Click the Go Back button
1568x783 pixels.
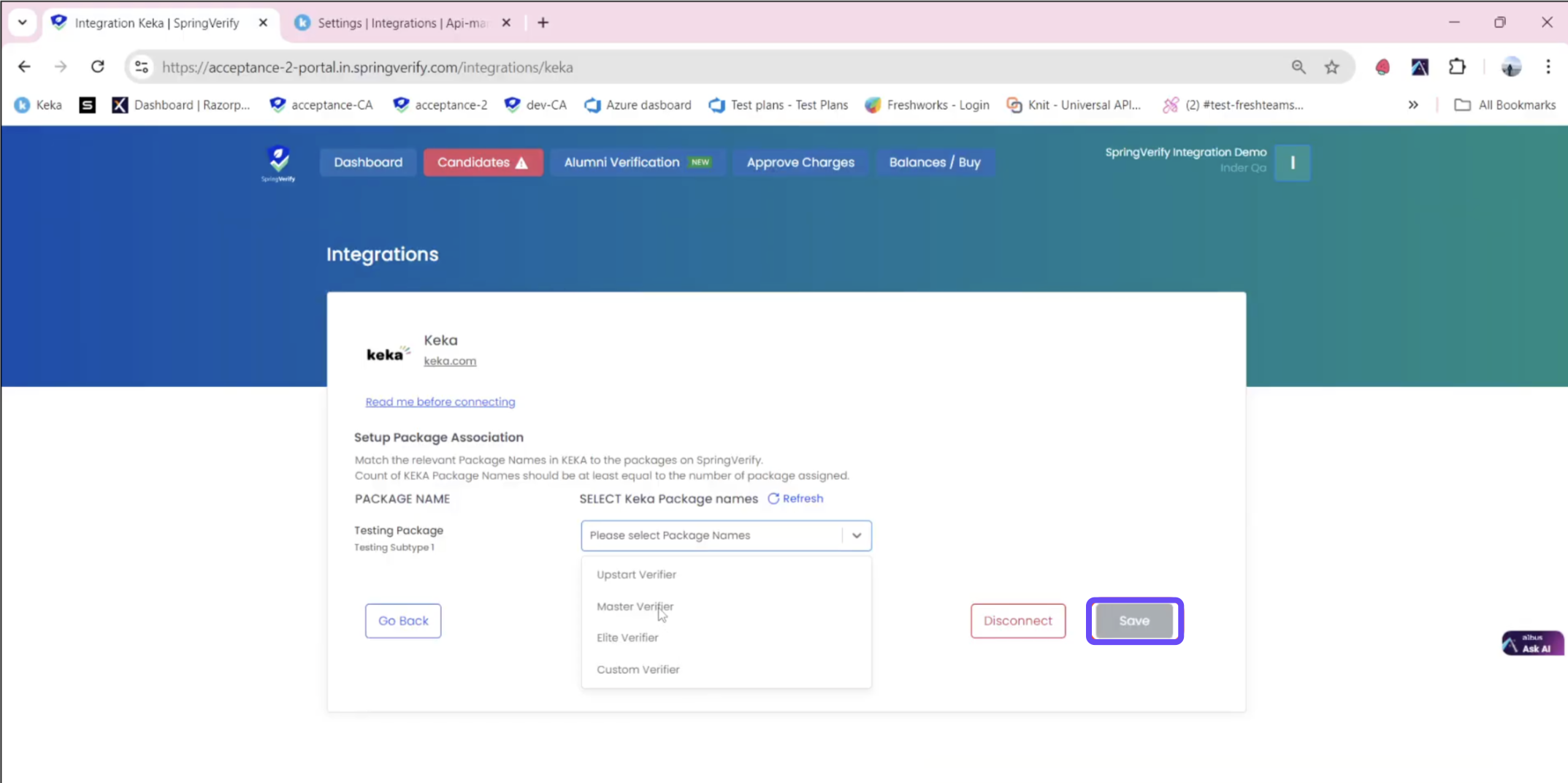point(403,621)
